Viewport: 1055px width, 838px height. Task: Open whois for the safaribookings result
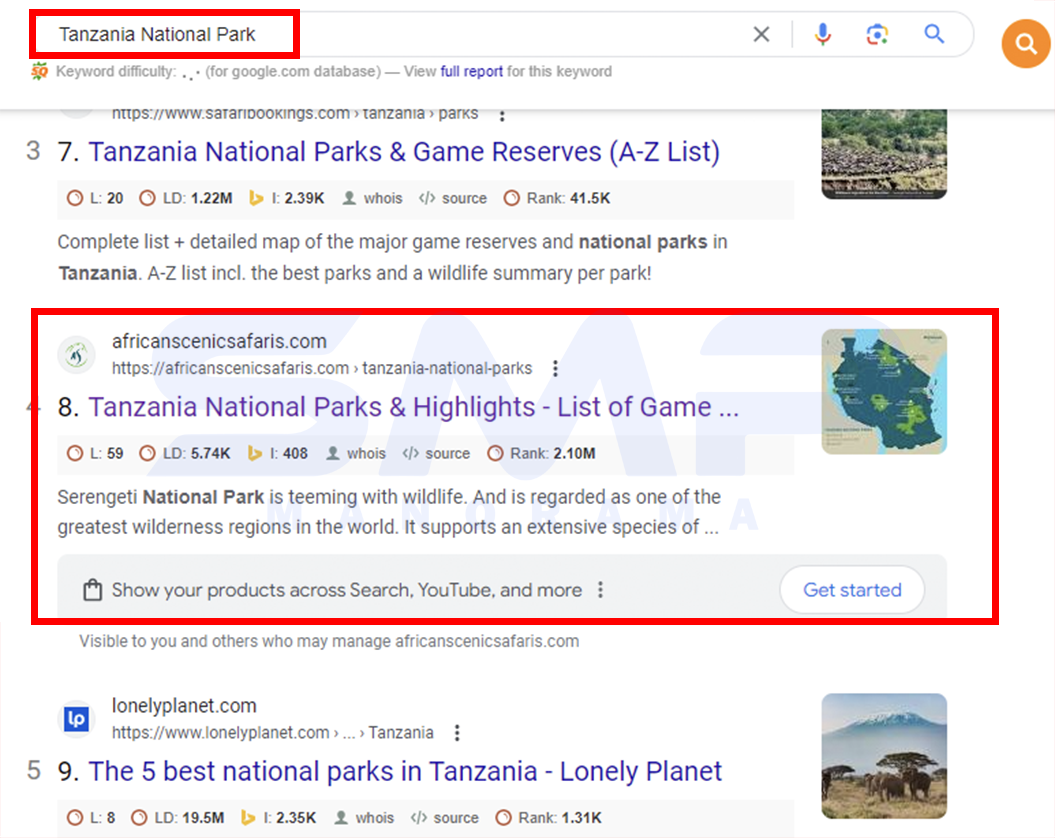point(373,199)
